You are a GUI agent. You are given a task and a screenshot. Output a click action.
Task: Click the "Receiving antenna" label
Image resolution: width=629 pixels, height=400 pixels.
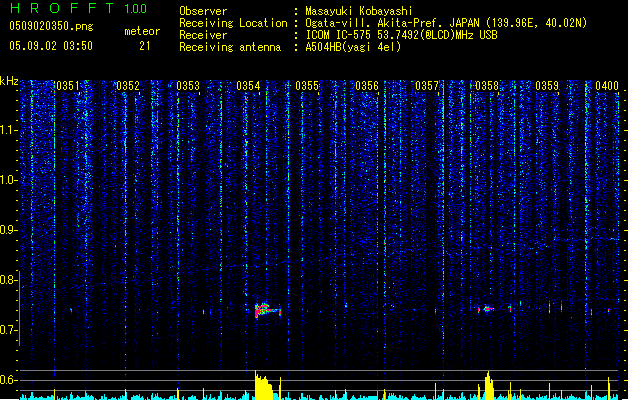tap(230, 47)
